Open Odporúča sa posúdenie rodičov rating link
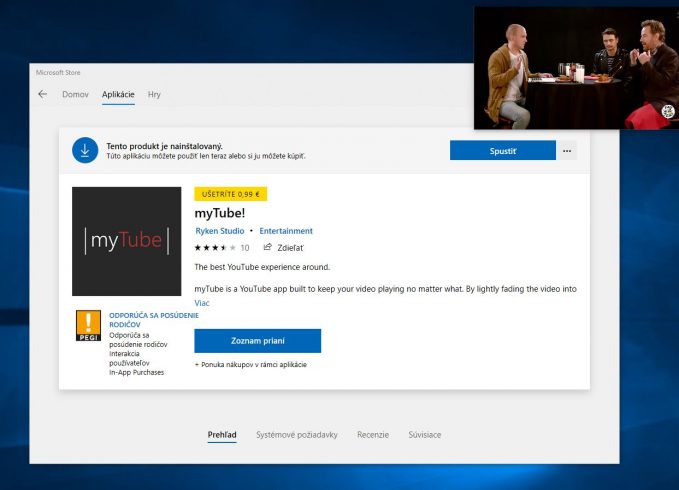 [154, 320]
